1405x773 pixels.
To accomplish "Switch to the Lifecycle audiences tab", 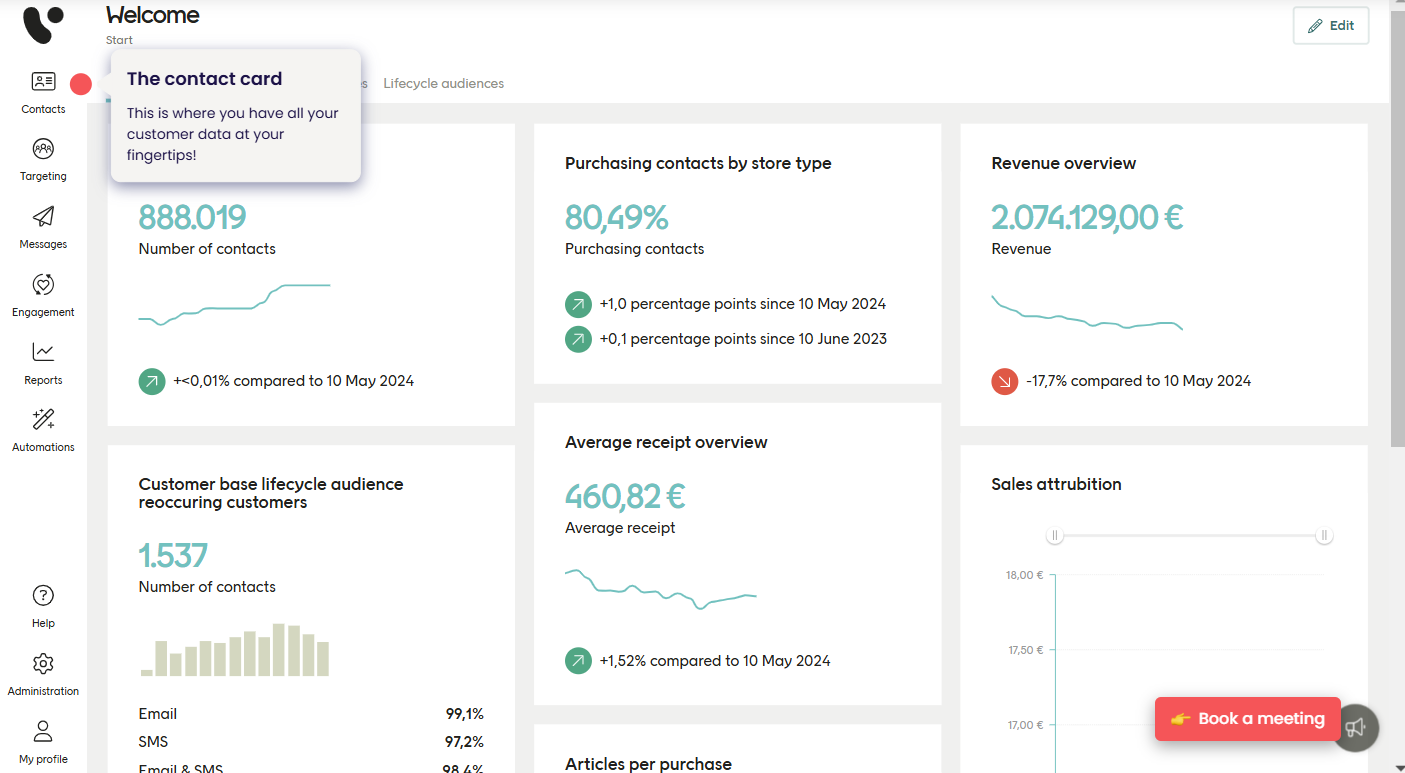I will tap(443, 83).
